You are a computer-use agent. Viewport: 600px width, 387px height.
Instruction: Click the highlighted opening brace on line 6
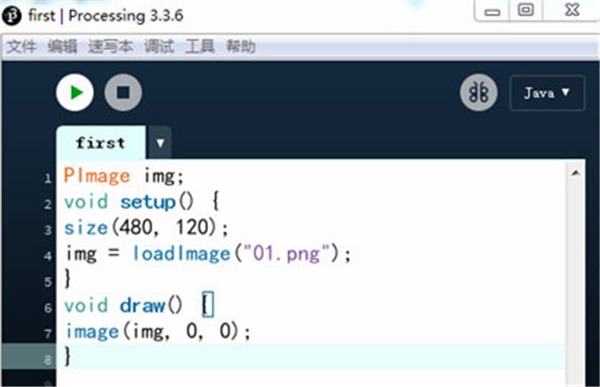click(208, 305)
